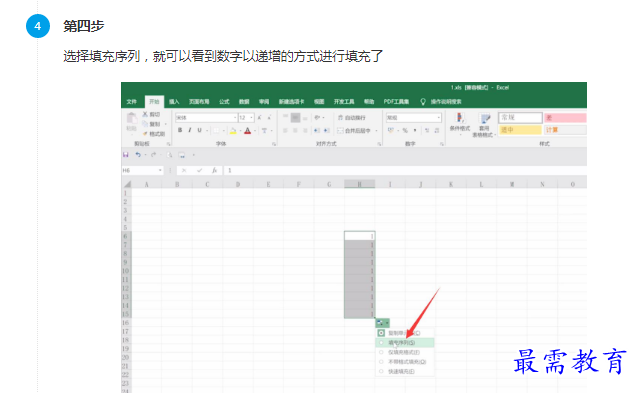635x393 pixels.
Task: Open the font size 12 dropdown
Action: pos(251,117)
